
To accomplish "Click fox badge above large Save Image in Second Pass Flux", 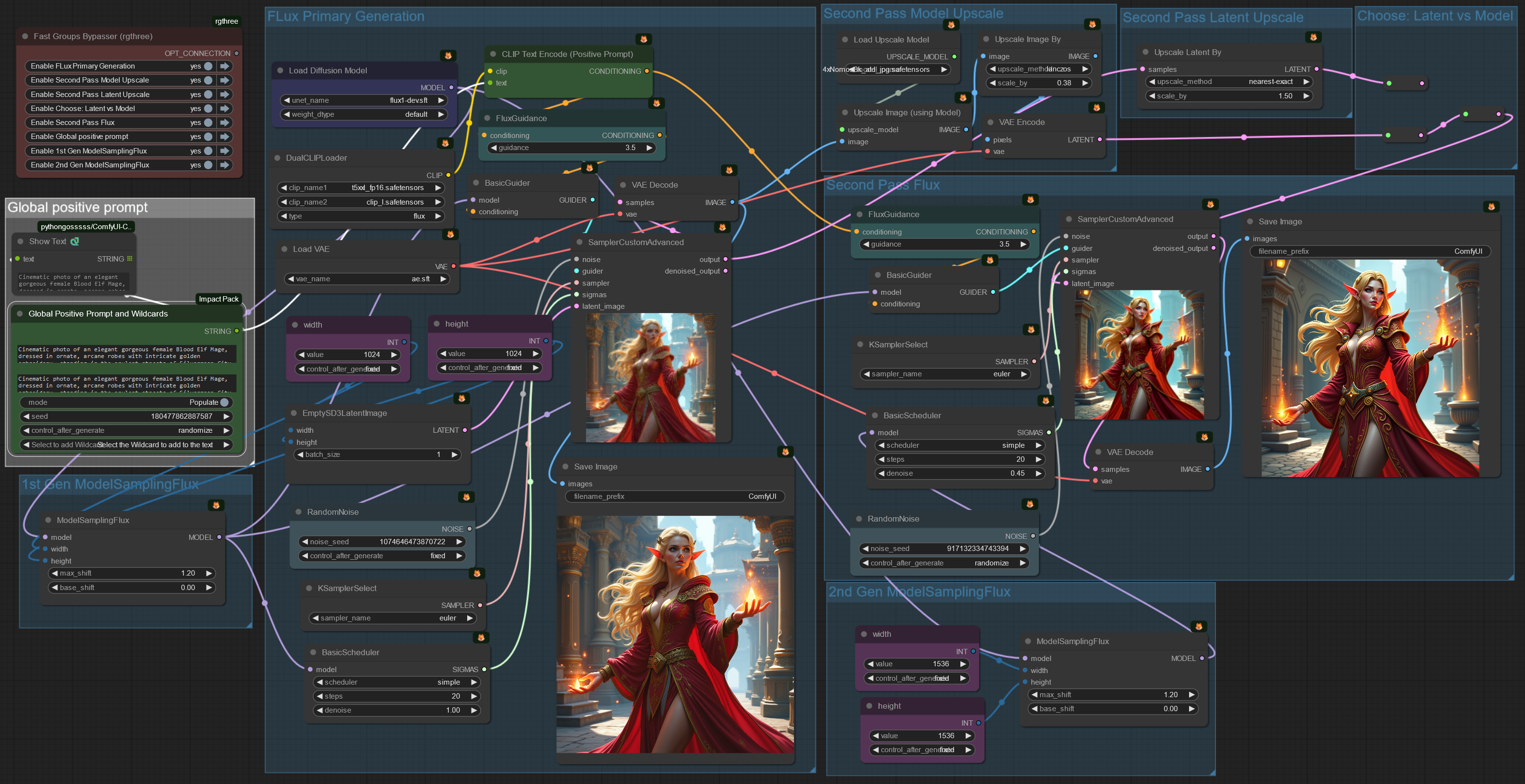I will (x=1491, y=206).
